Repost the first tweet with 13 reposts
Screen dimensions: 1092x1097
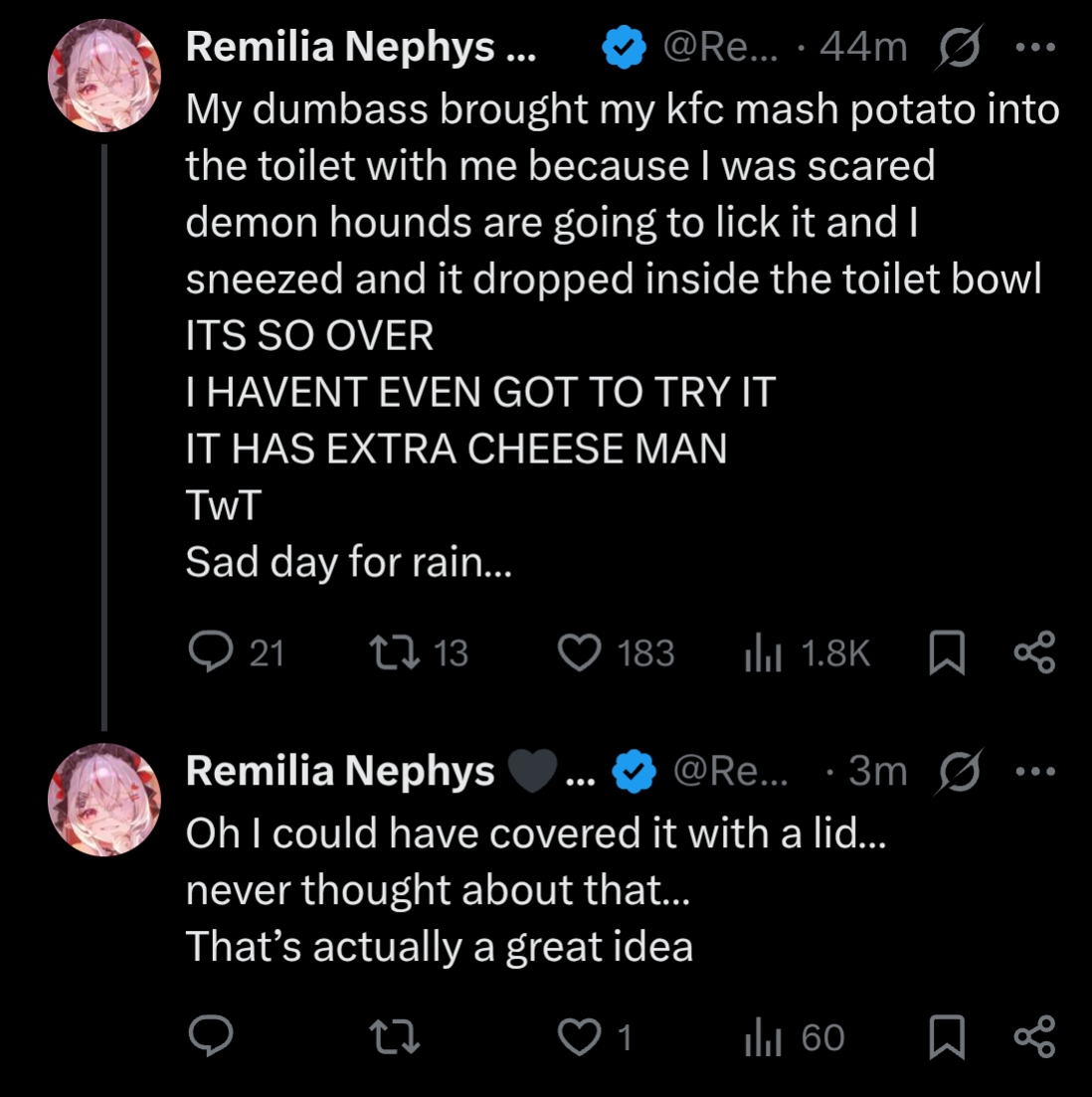click(393, 653)
